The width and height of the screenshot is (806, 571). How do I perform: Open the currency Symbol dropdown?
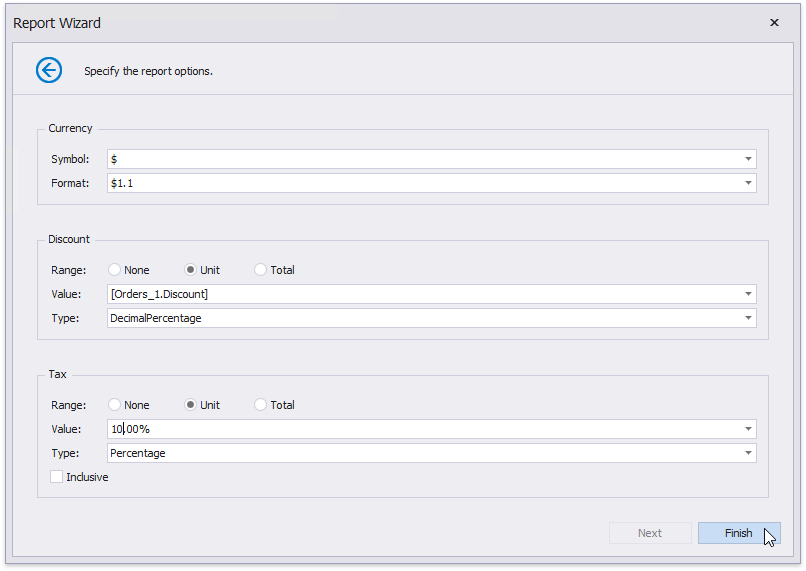[748, 159]
